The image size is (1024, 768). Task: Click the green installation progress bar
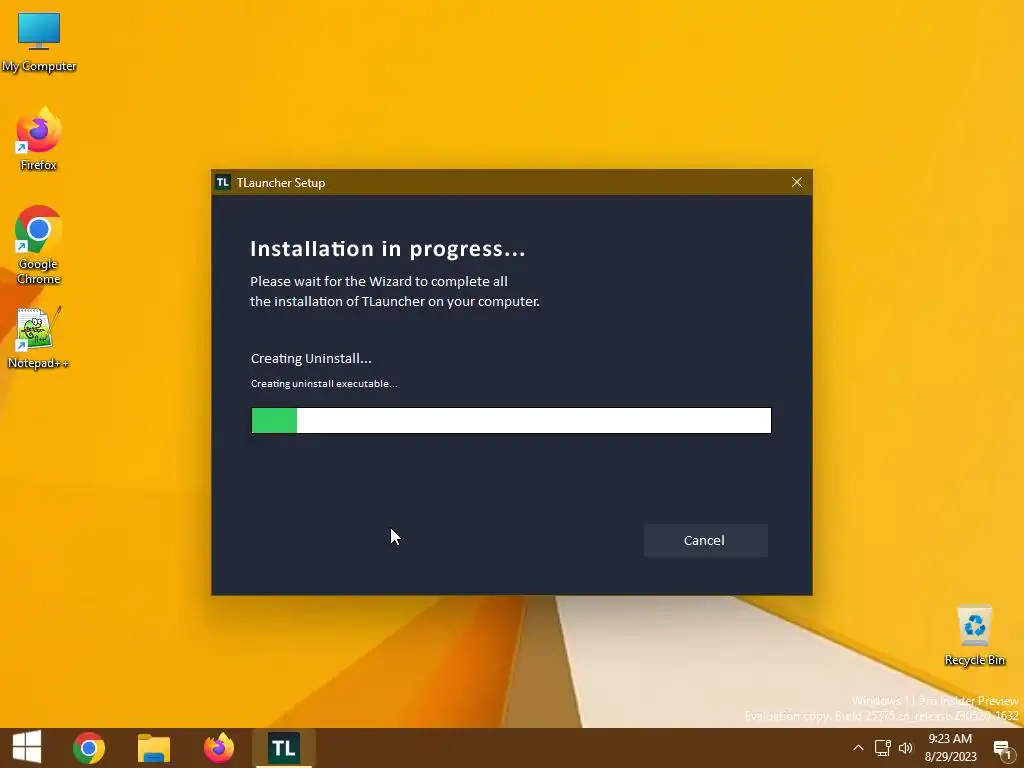point(511,421)
